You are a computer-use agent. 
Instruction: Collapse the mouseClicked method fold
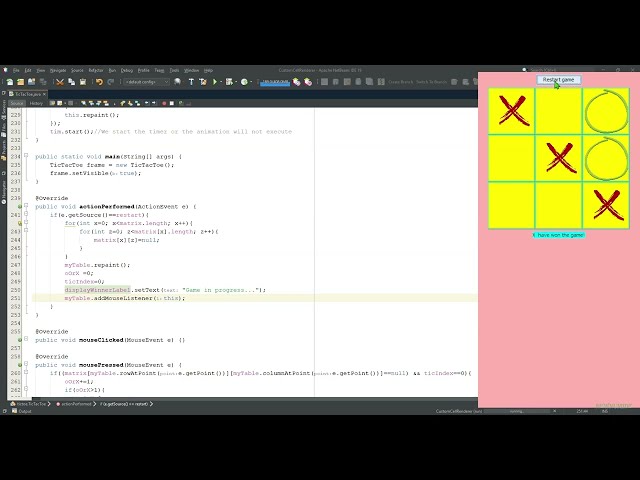click(26, 339)
